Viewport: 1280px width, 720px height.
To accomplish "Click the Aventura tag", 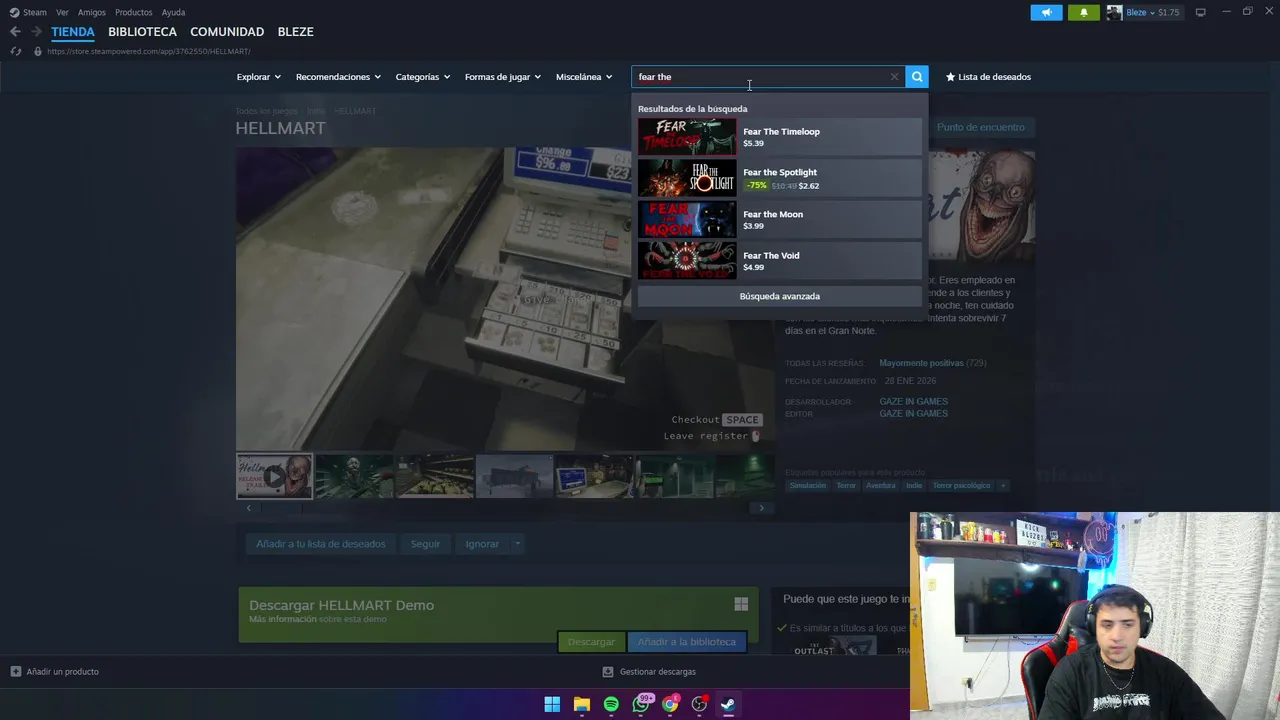I will click(x=881, y=486).
